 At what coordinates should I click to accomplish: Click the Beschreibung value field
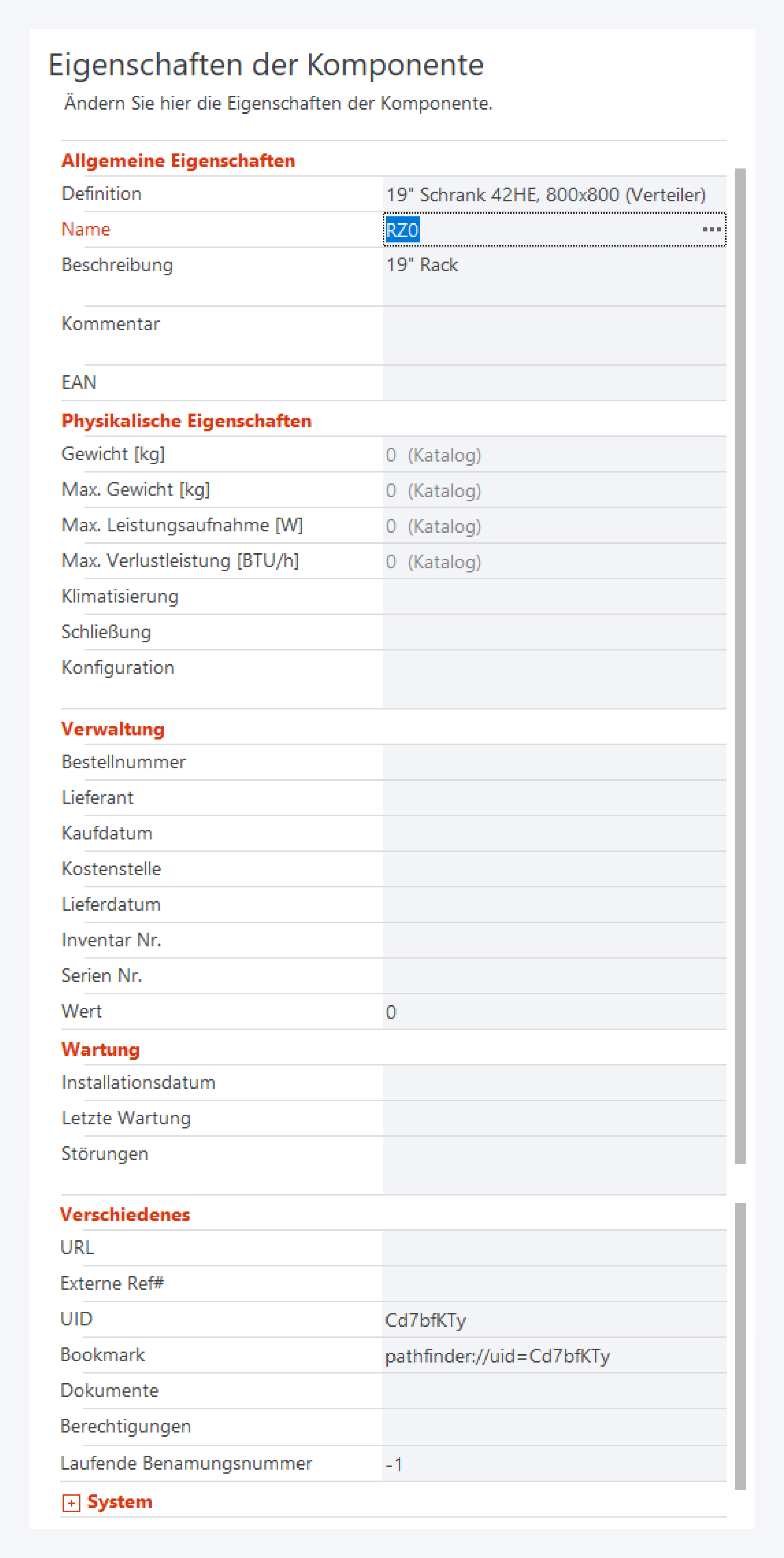click(x=554, y=276)
